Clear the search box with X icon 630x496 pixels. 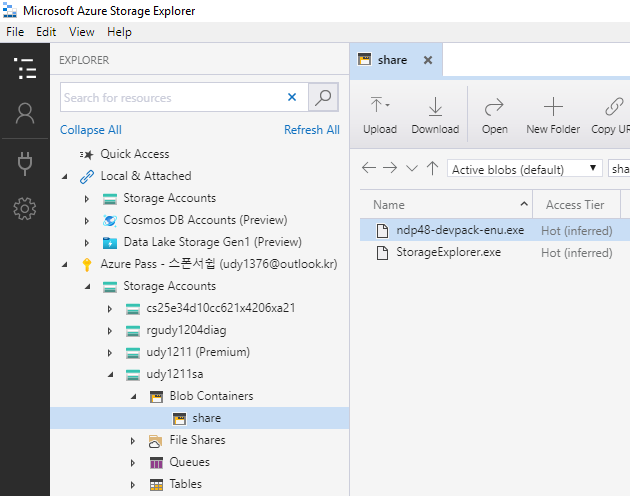point(292,97)
